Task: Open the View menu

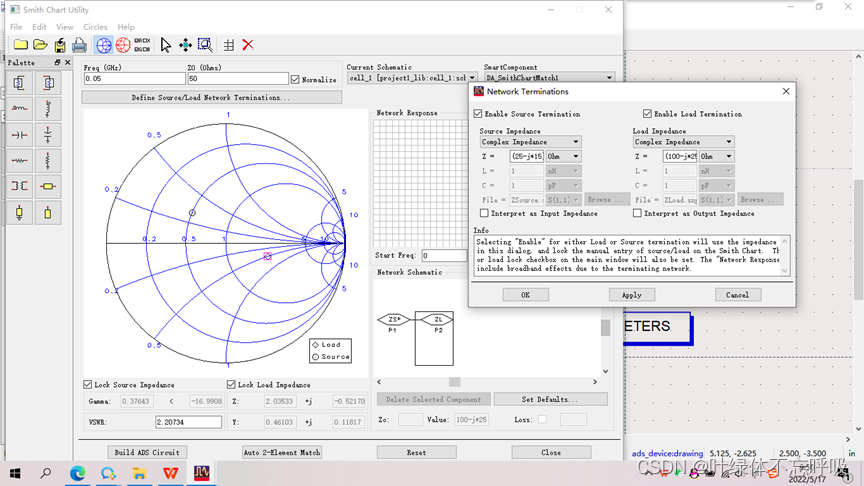Action: [64, 27]
